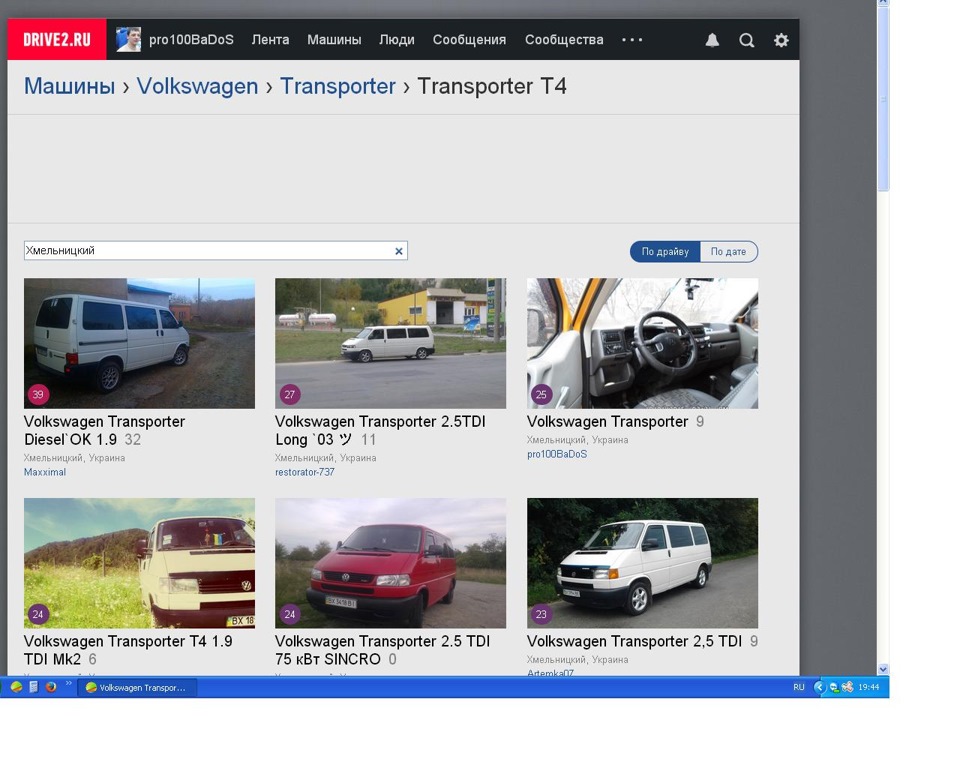This screenshot has height=768, width=960.
Task: Go to the Лента feed
Action: 270,40
